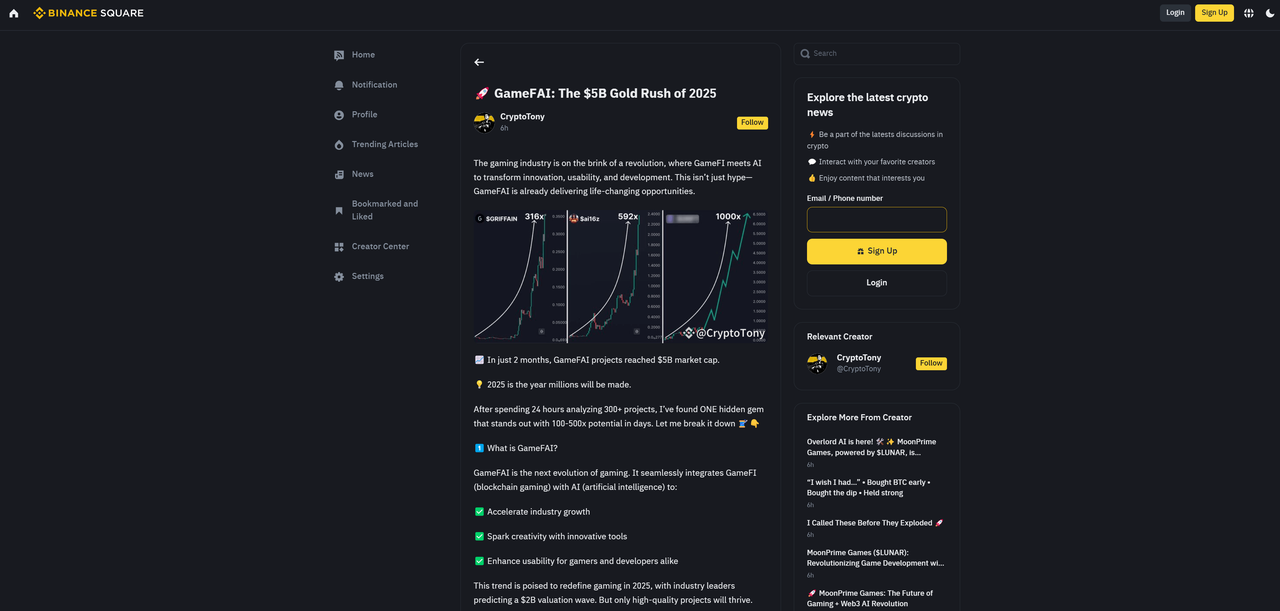Click the yellow Sign Up button in top bar

click(x=1214, y=13)
